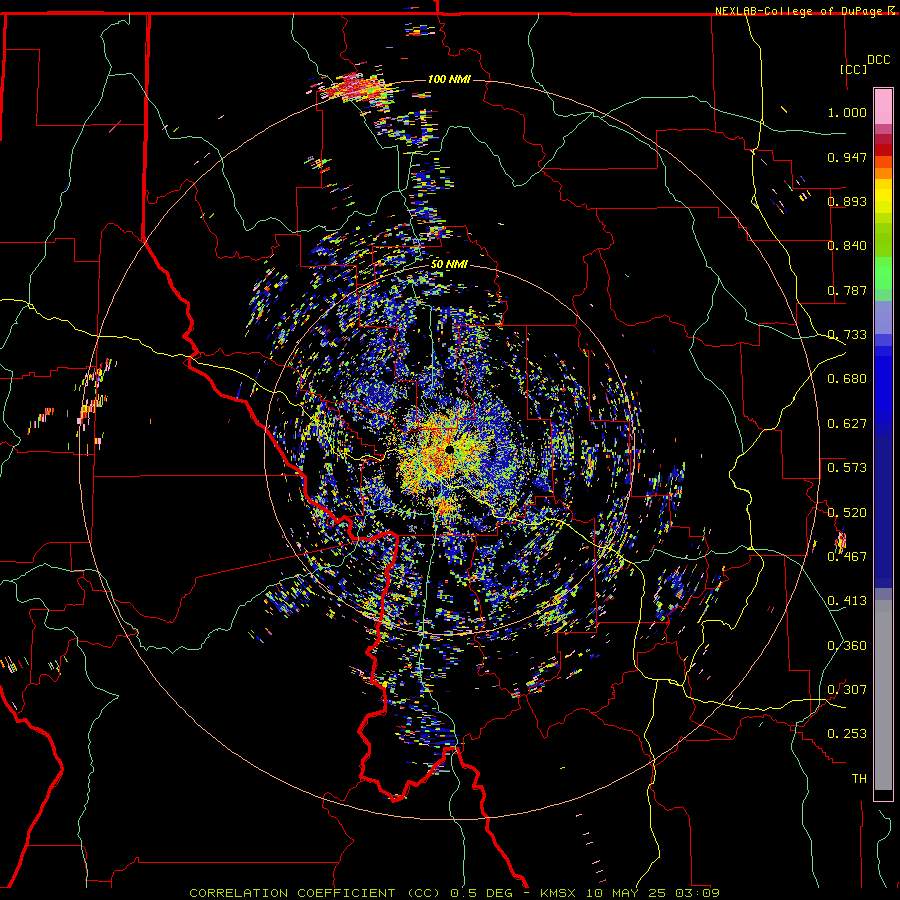Select the 0.413 legend value
Screen dimensions: 900x900
coord(847,601)
